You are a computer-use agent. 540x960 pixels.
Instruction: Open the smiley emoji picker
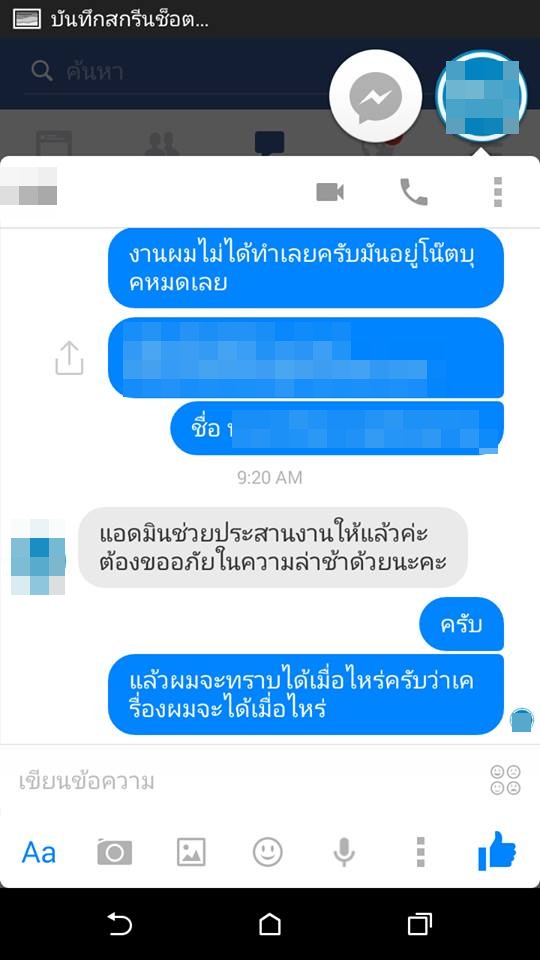pos(268,852)
